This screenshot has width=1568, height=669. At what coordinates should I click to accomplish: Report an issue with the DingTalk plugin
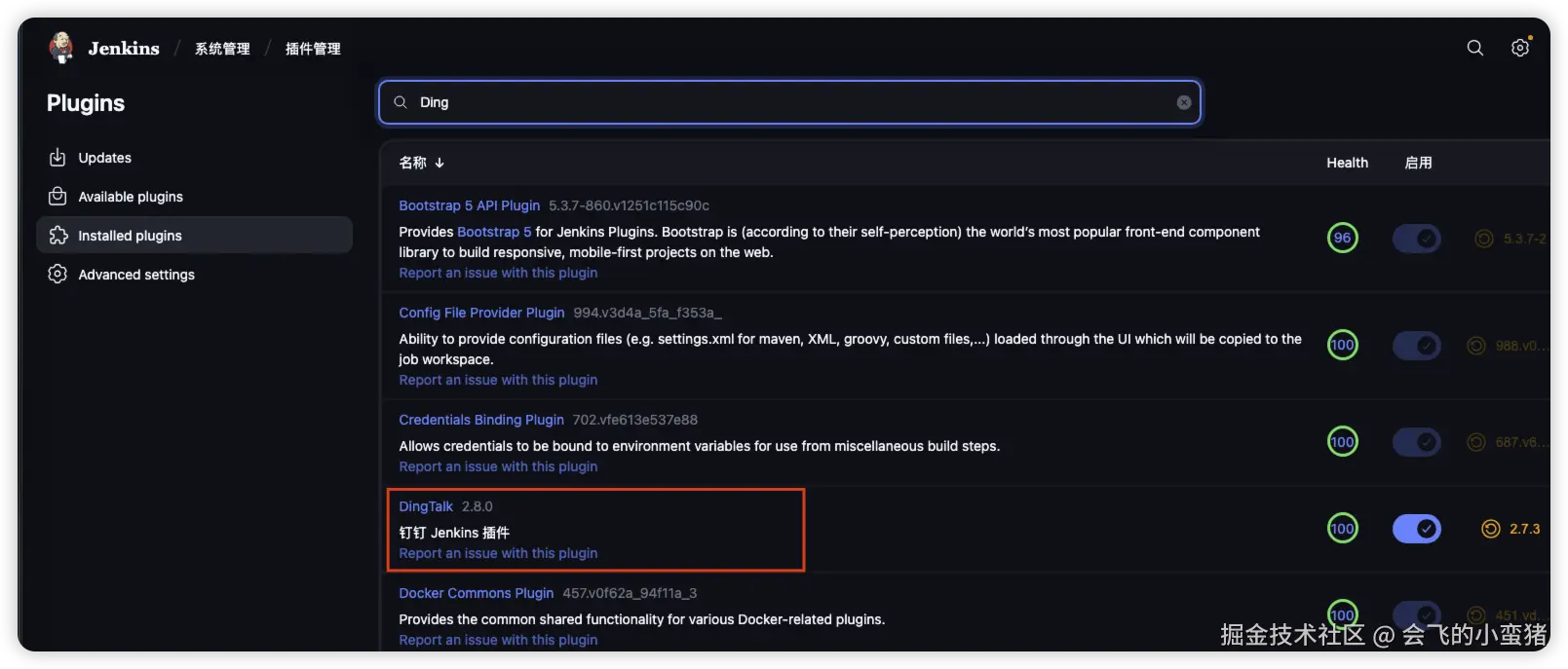pos(498,553)
